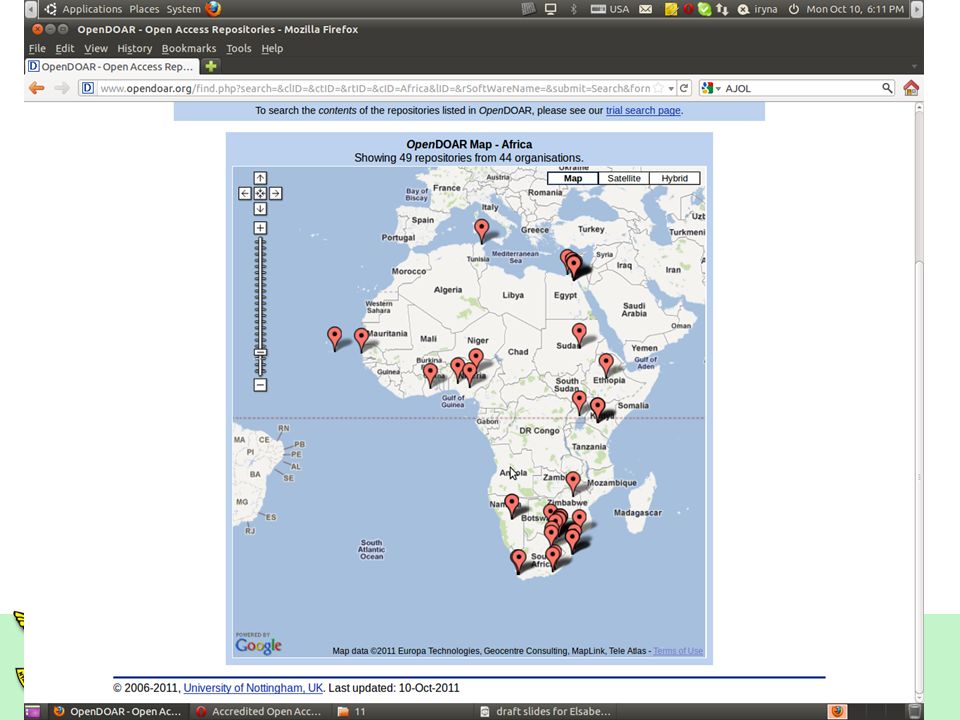Viewport: 960px width, 720px height.
Task: Open the Help menu
Action: [x=272, y=48]
